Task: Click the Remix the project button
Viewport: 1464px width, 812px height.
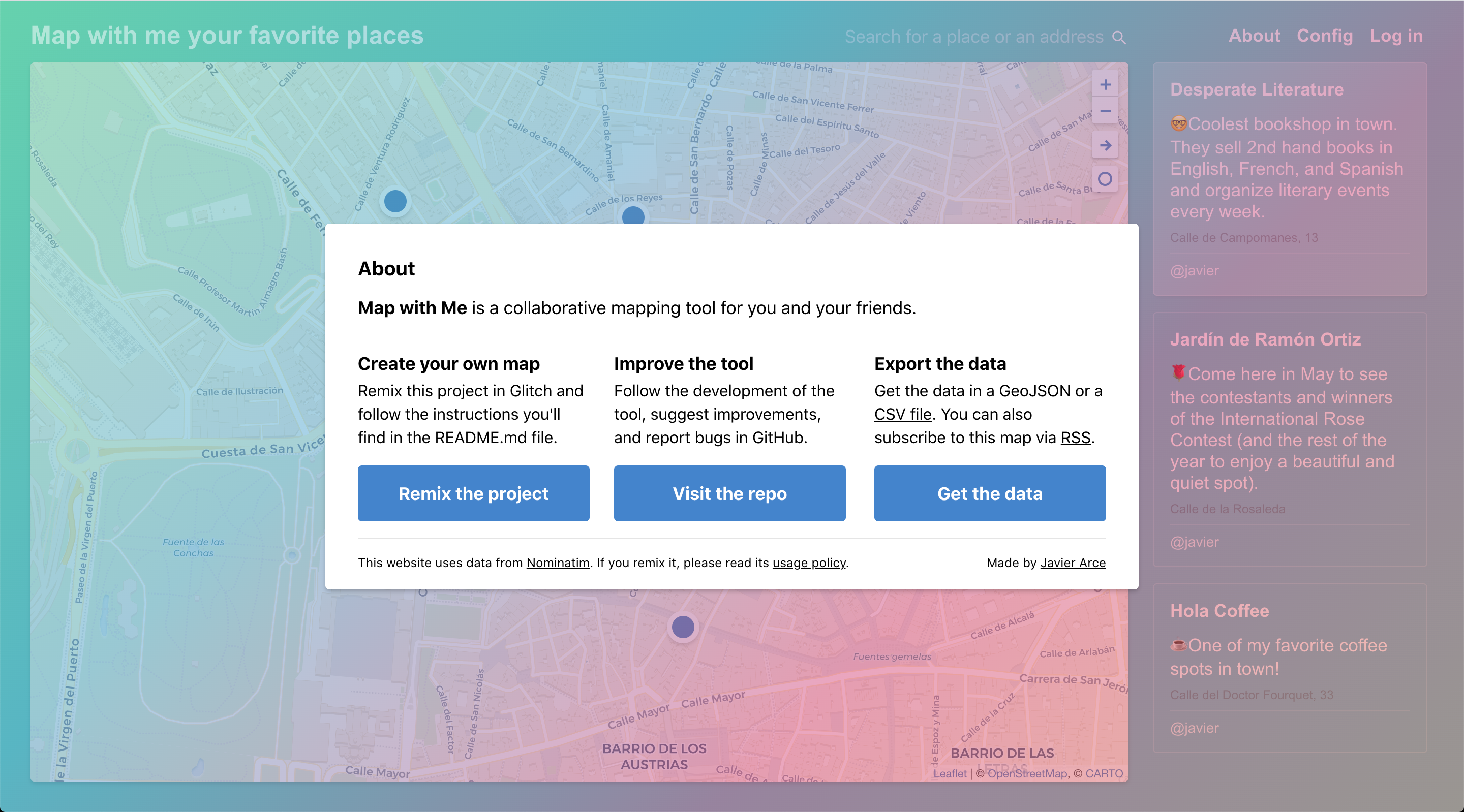Action: tap(473, 493)
